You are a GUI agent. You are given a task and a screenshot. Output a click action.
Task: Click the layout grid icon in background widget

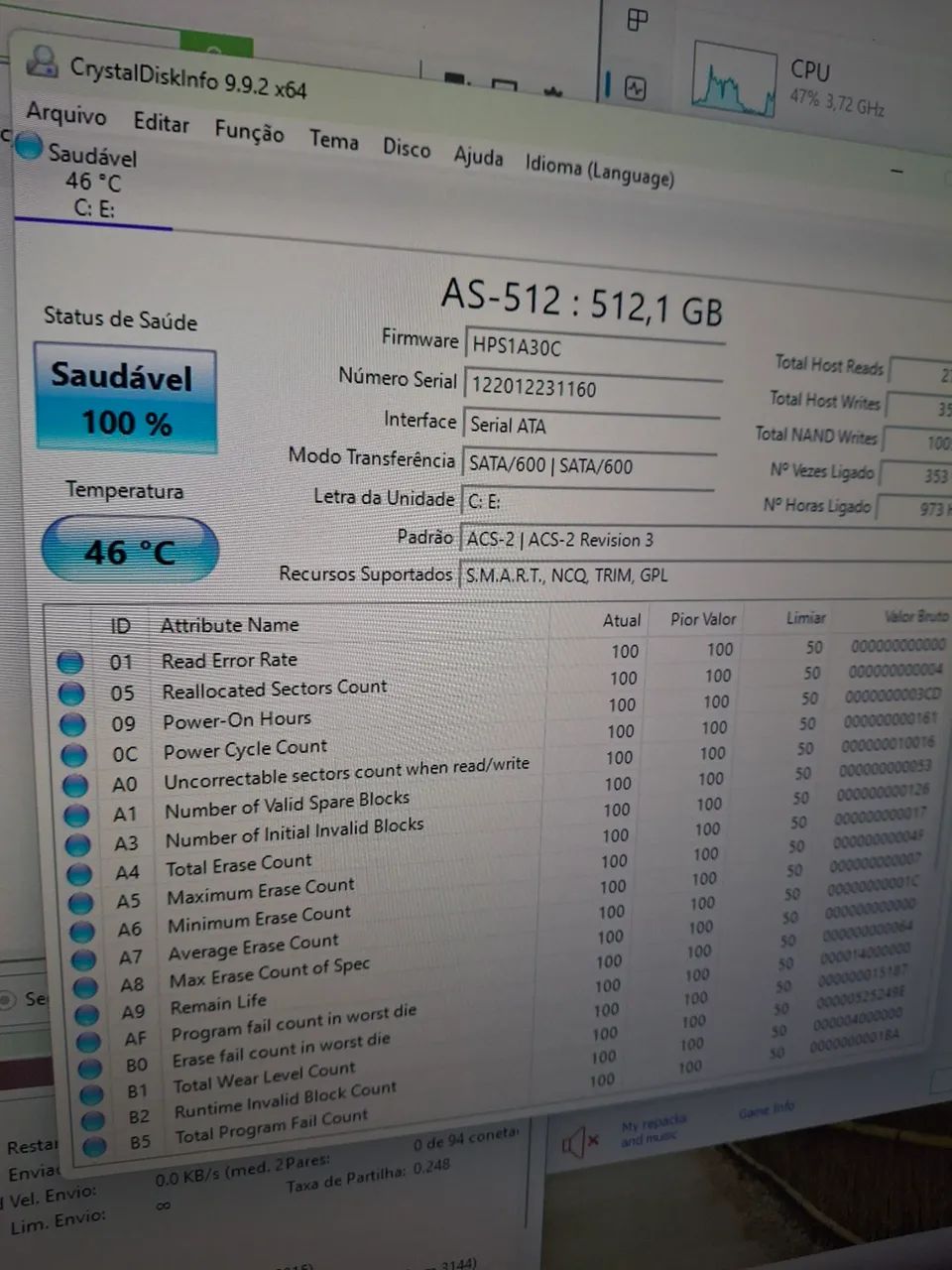click(x=638, y=20)
